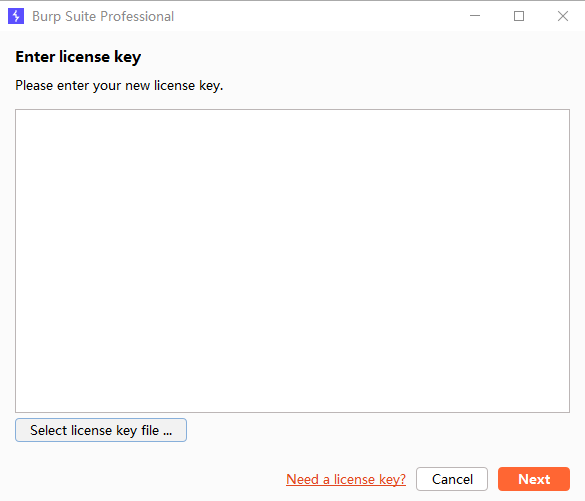Open the Select license key file browser
Viewport: 585px width, 501px height.
click(101, 430)
